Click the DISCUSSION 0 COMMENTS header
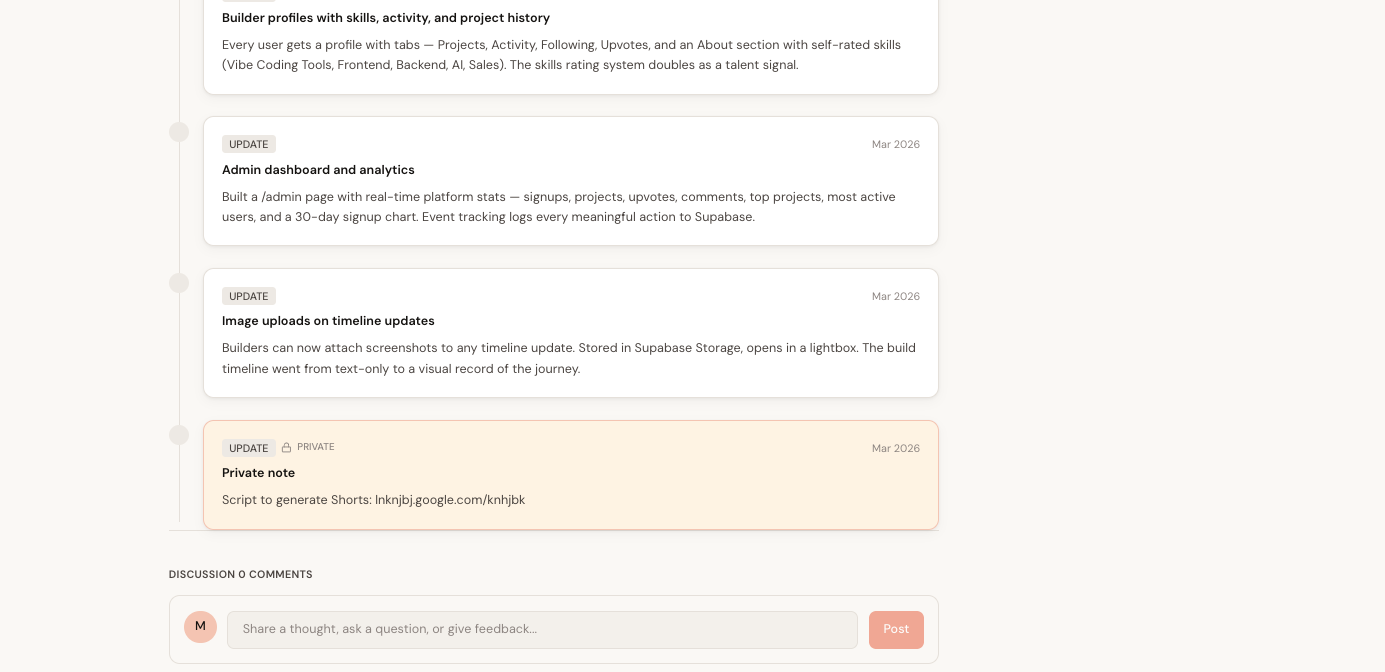Screen dimensions: 1385x672 (x=240, y=574)
